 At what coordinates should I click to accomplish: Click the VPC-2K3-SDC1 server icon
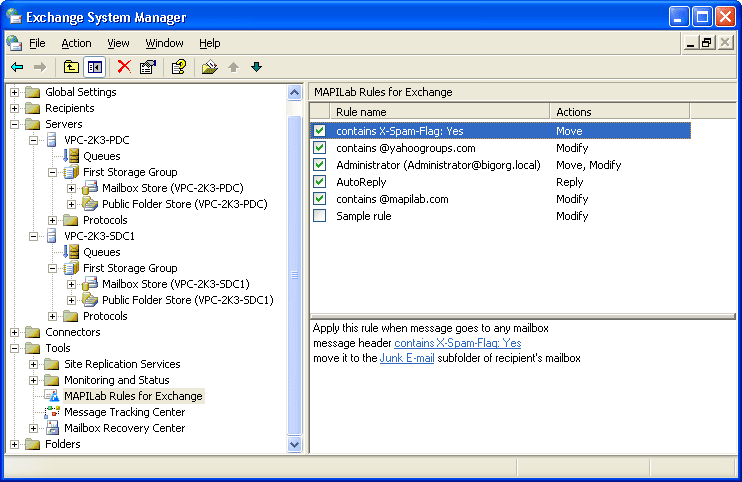(x=52, y=236)
